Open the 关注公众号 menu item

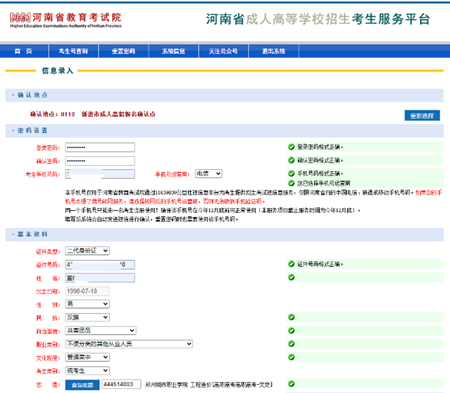click(223, 51)
